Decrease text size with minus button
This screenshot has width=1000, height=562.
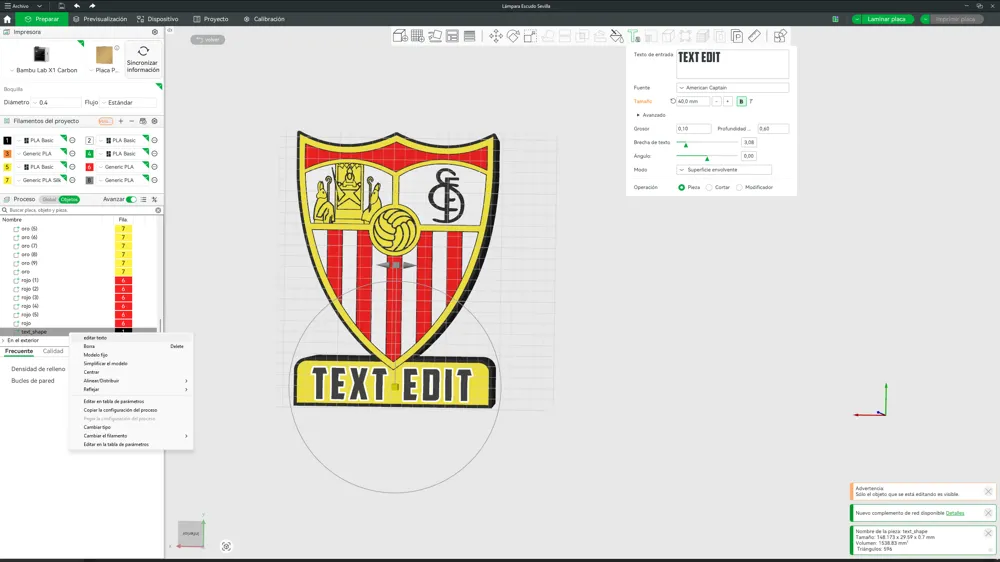point(716,101)
